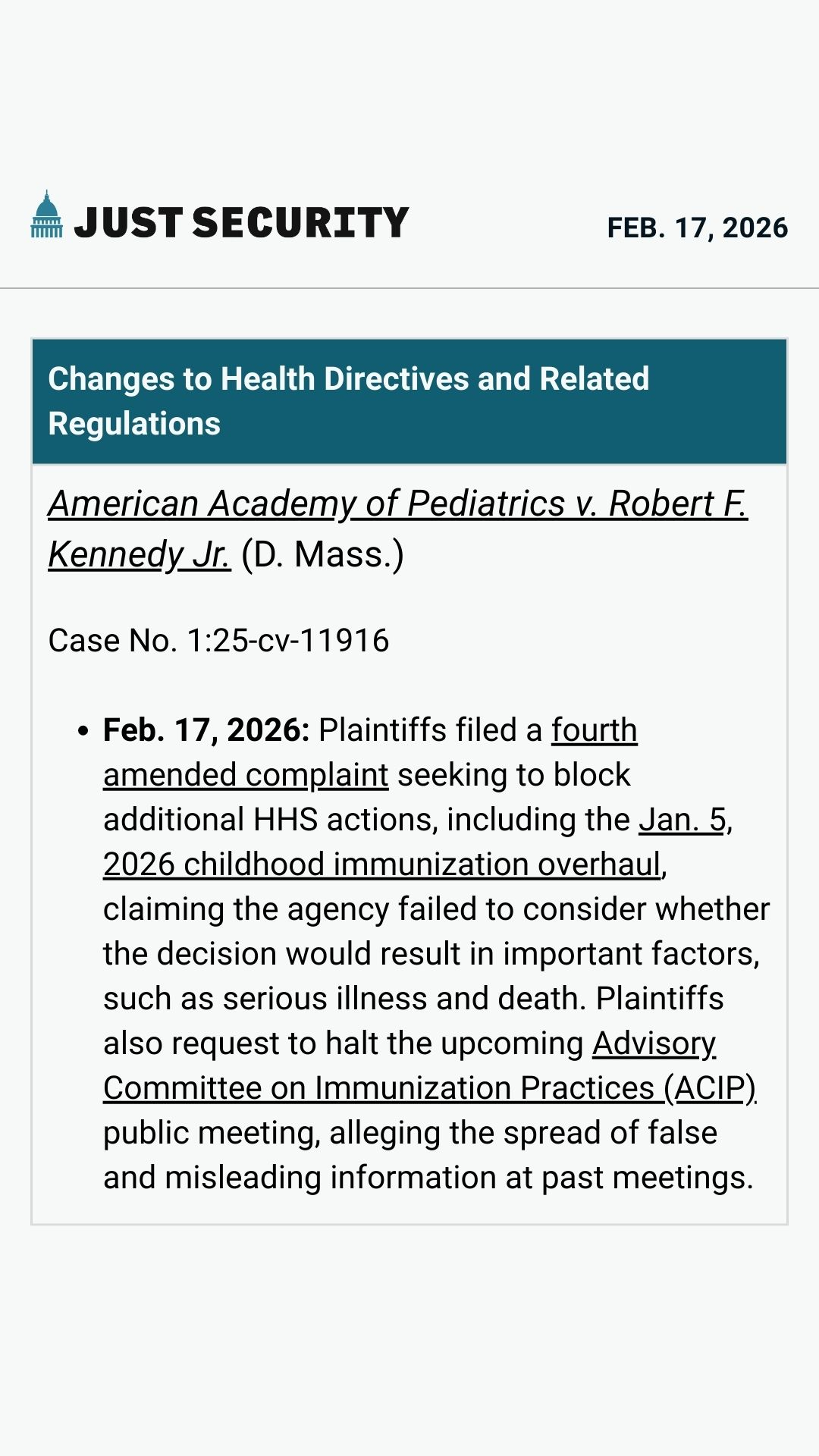
Task: Open "2026 childhood immunization overhaul" link
Action: [382, 864]
